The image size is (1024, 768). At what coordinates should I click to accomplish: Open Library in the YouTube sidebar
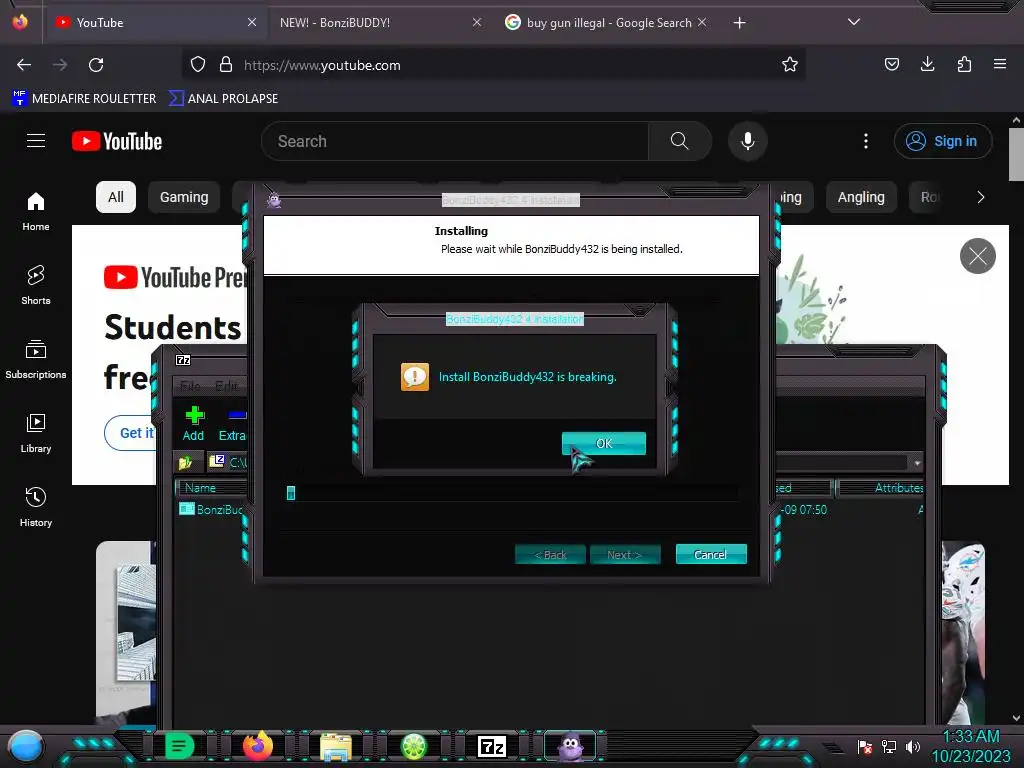36,433
